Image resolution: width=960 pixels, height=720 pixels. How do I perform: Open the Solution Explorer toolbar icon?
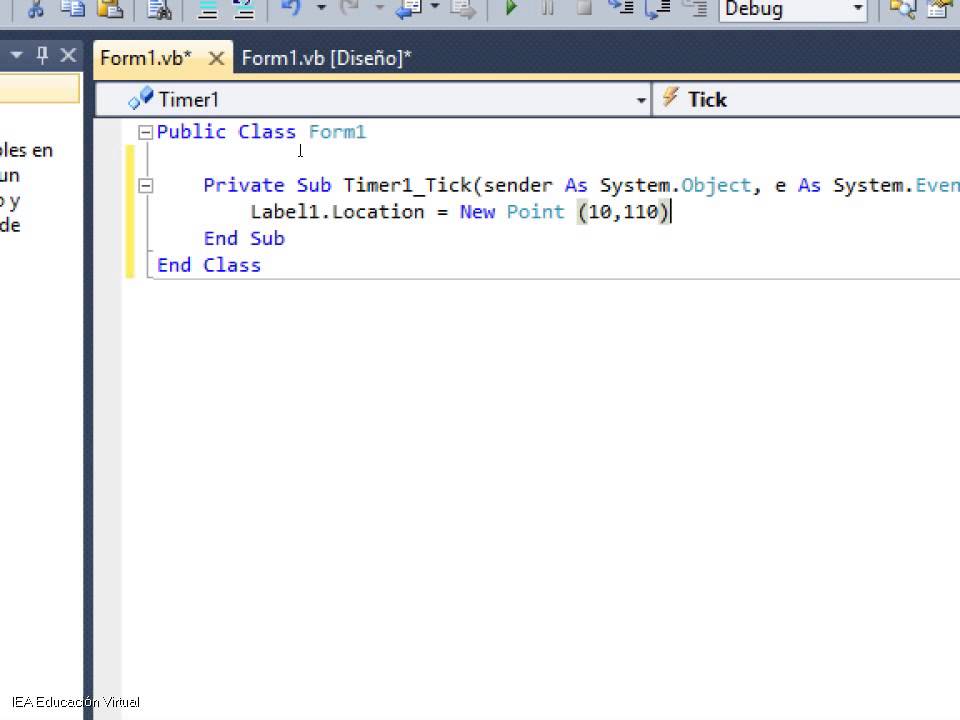pos(902,9)
